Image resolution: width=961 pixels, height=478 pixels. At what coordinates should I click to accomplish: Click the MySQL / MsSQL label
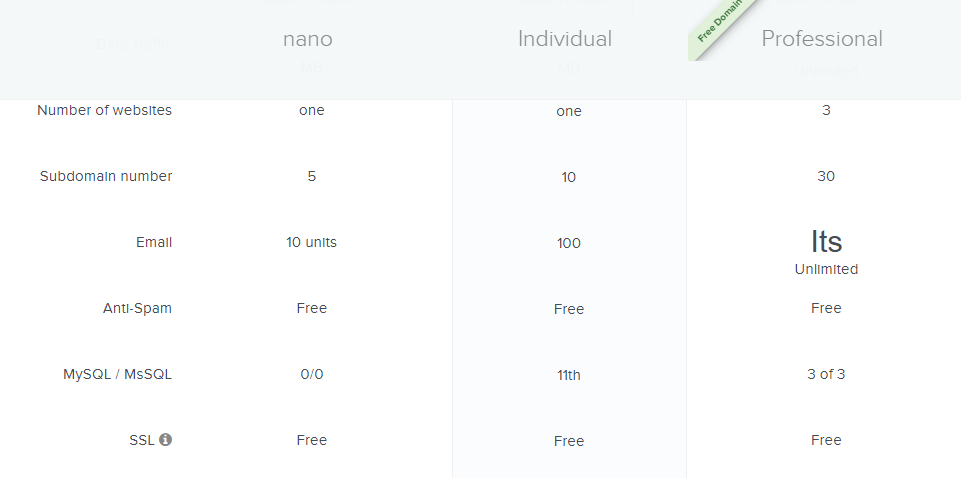pyautogui.click(x=118, y=374)
